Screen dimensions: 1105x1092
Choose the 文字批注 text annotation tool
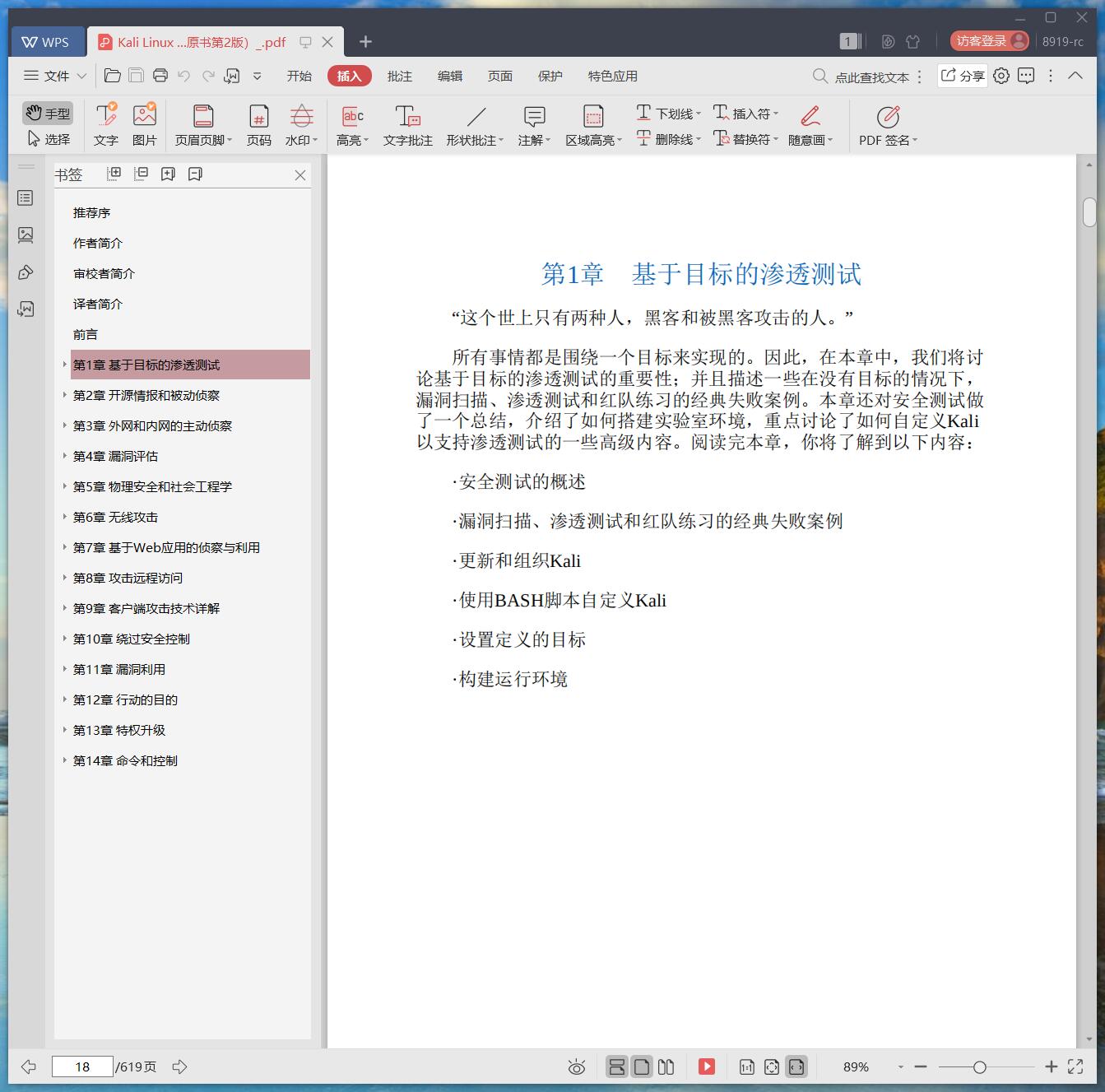408,125
